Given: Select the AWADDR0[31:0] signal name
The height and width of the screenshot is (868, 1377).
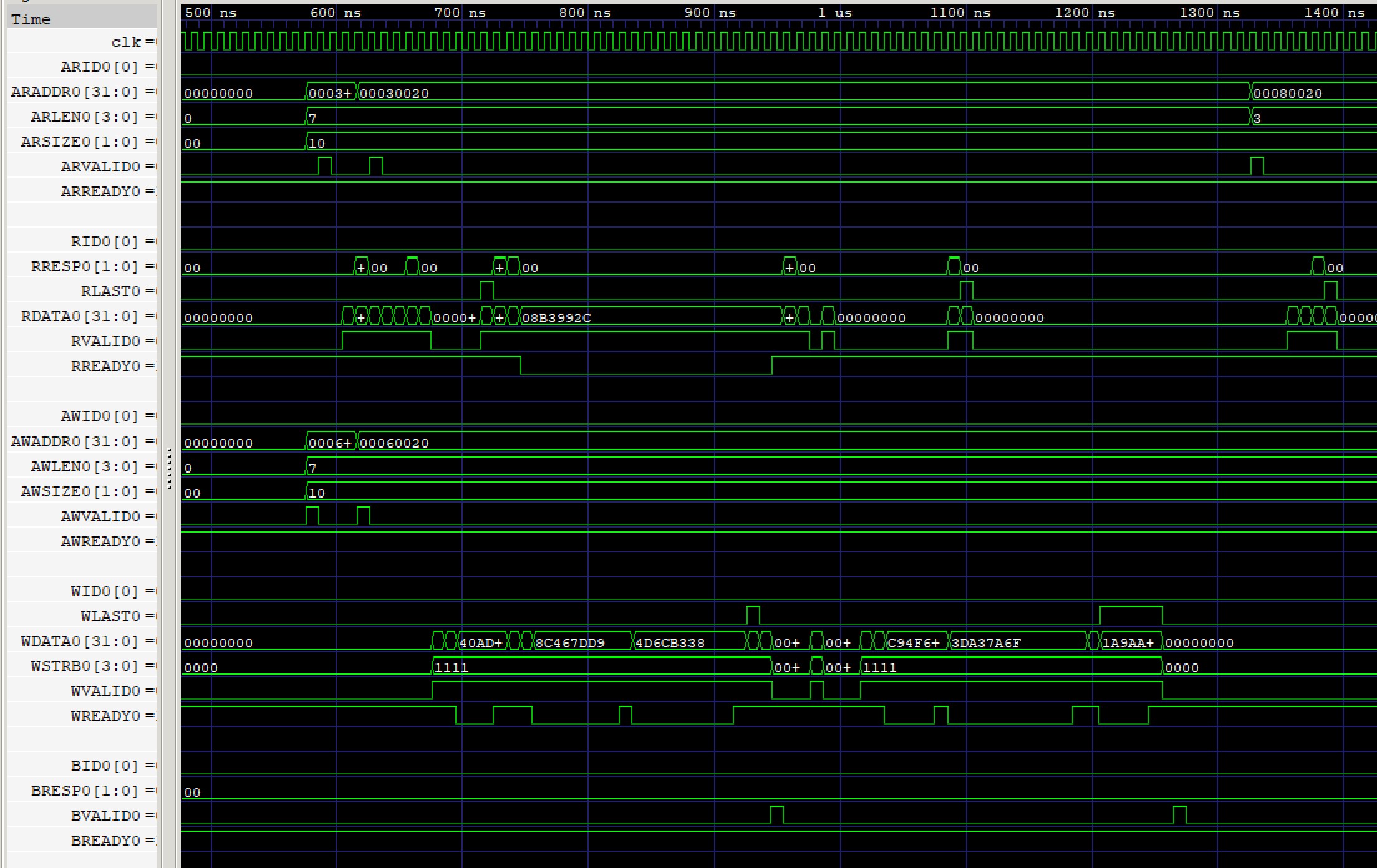Looking at the screenshot, I should (75, 441).
